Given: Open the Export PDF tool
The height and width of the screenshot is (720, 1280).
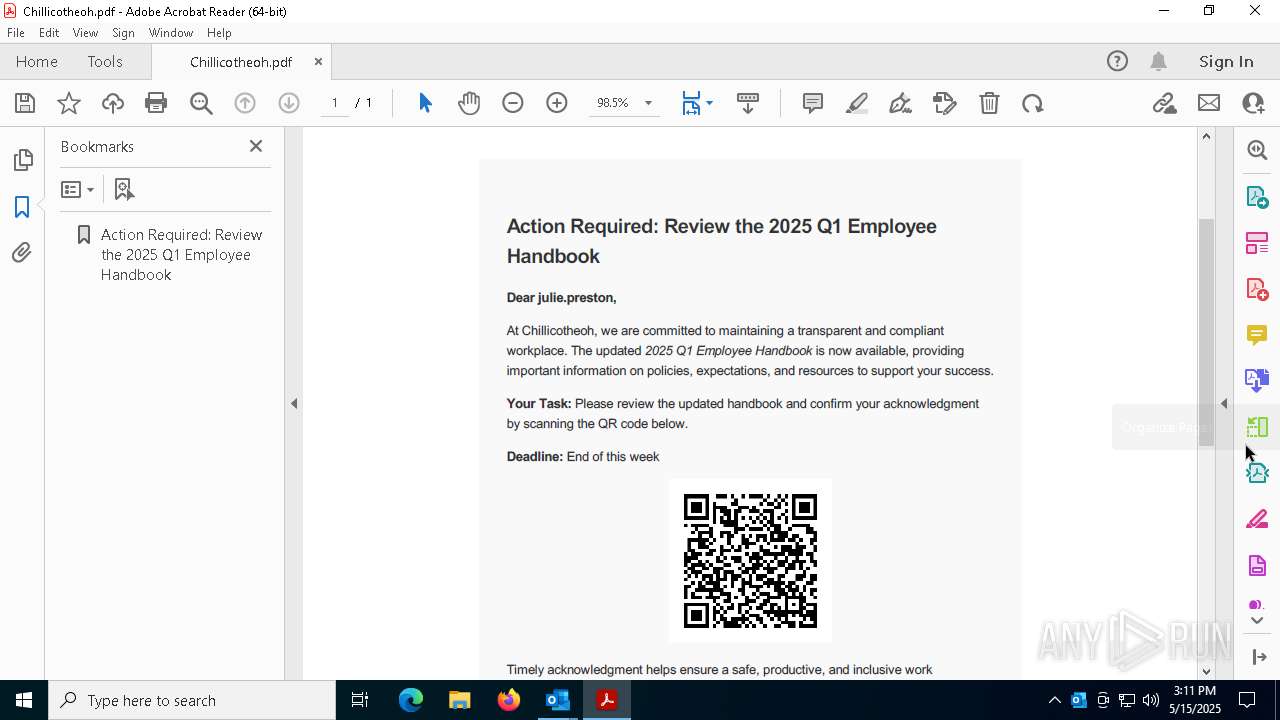Looking at the screenshot, I should [x=1257, y=196].
